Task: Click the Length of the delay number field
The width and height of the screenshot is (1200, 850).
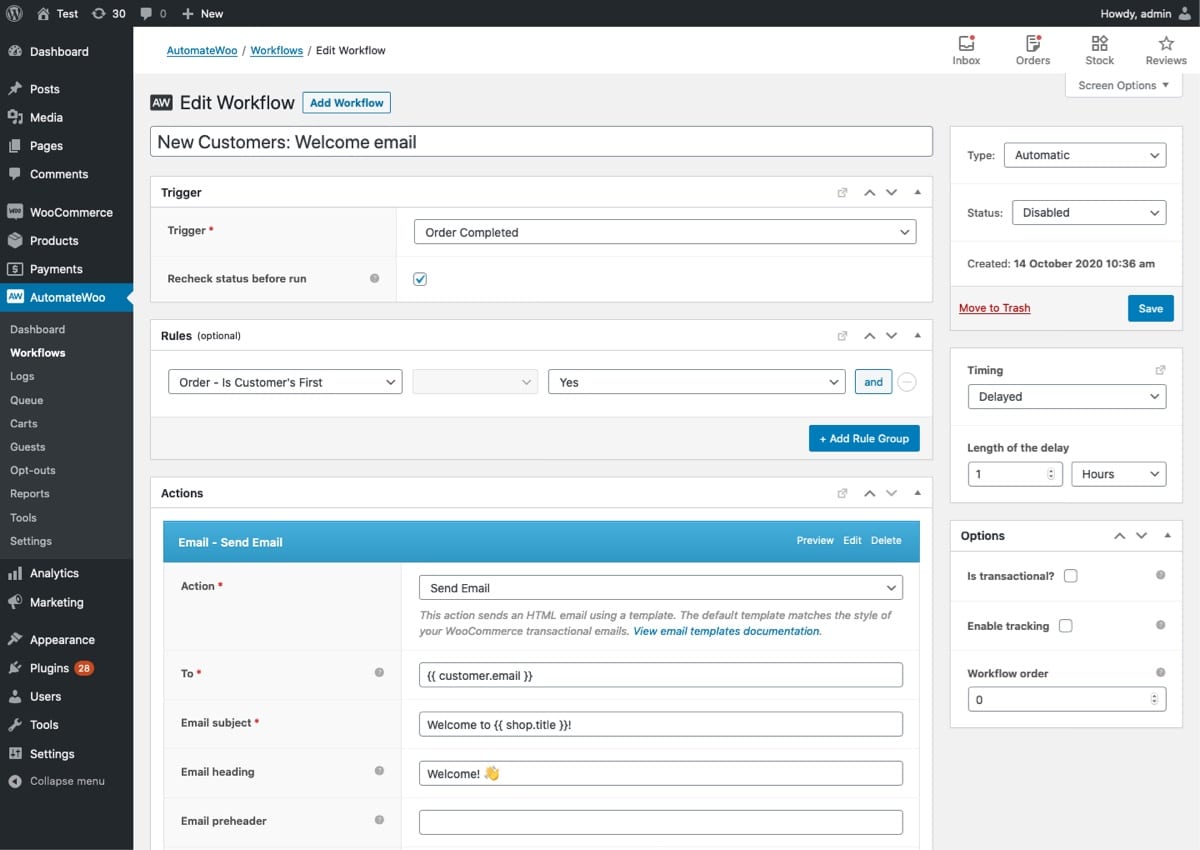Action: (1014, 474)
